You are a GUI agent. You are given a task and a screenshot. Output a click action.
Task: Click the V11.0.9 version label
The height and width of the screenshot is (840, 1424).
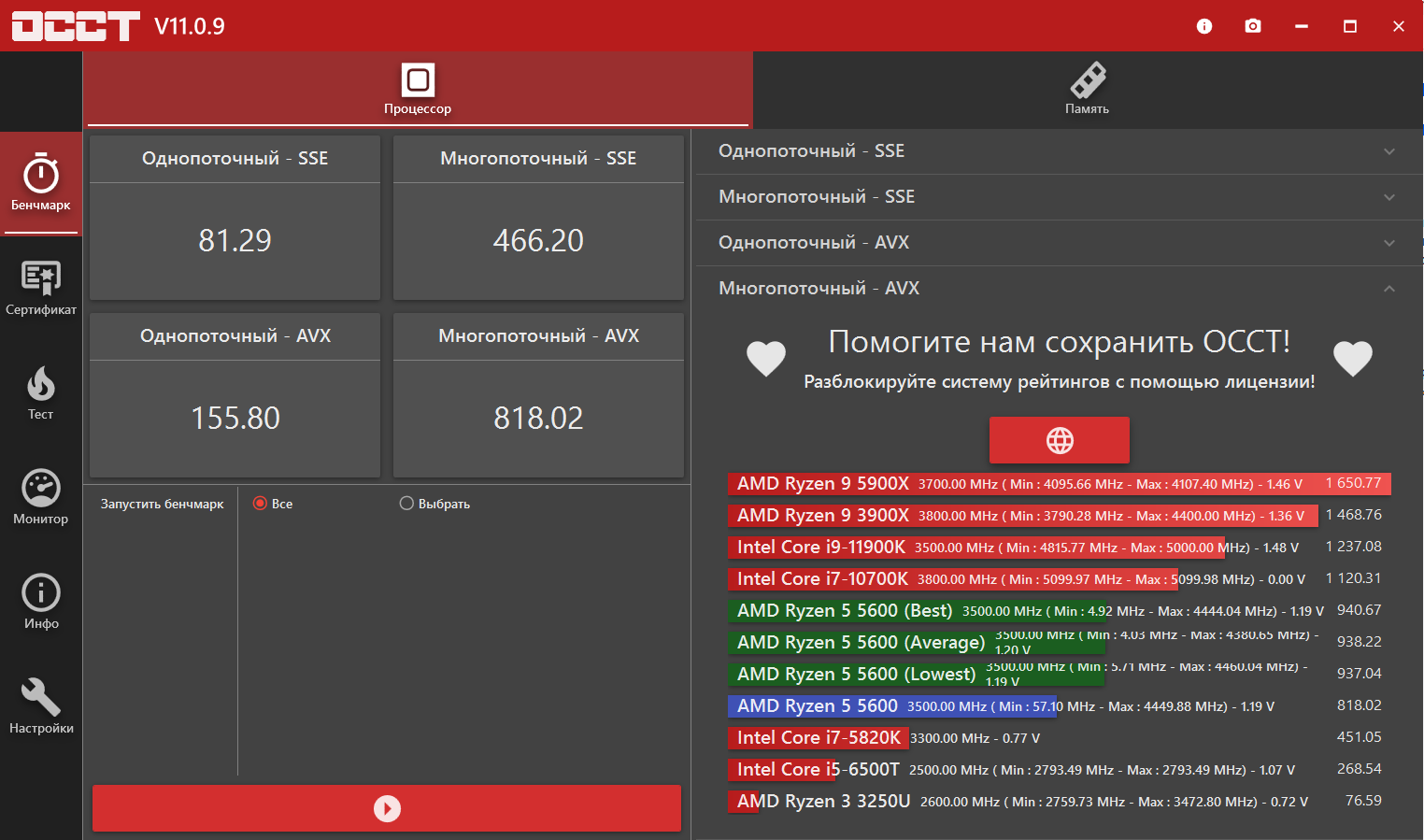click(x=190, y=26)
